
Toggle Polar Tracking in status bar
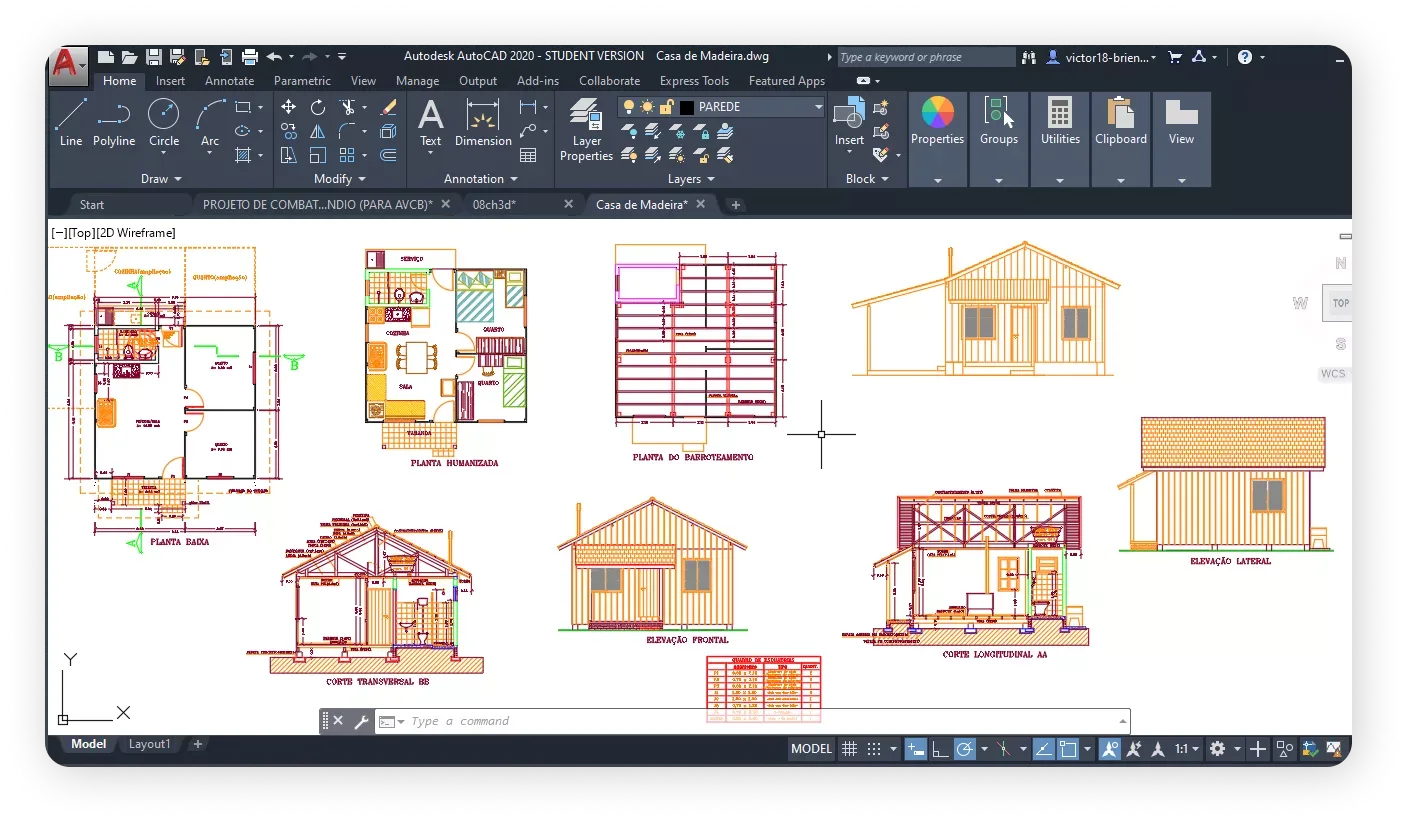coord(965,749)
